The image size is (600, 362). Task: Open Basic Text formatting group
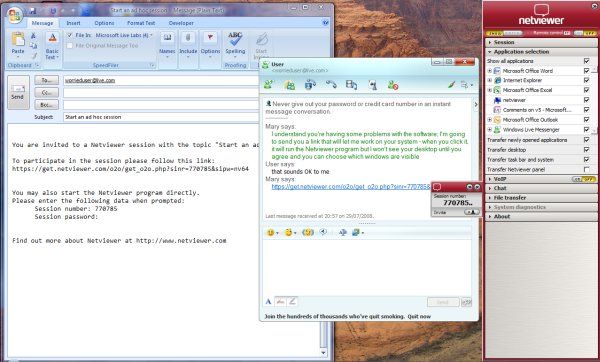click(52, 46)
